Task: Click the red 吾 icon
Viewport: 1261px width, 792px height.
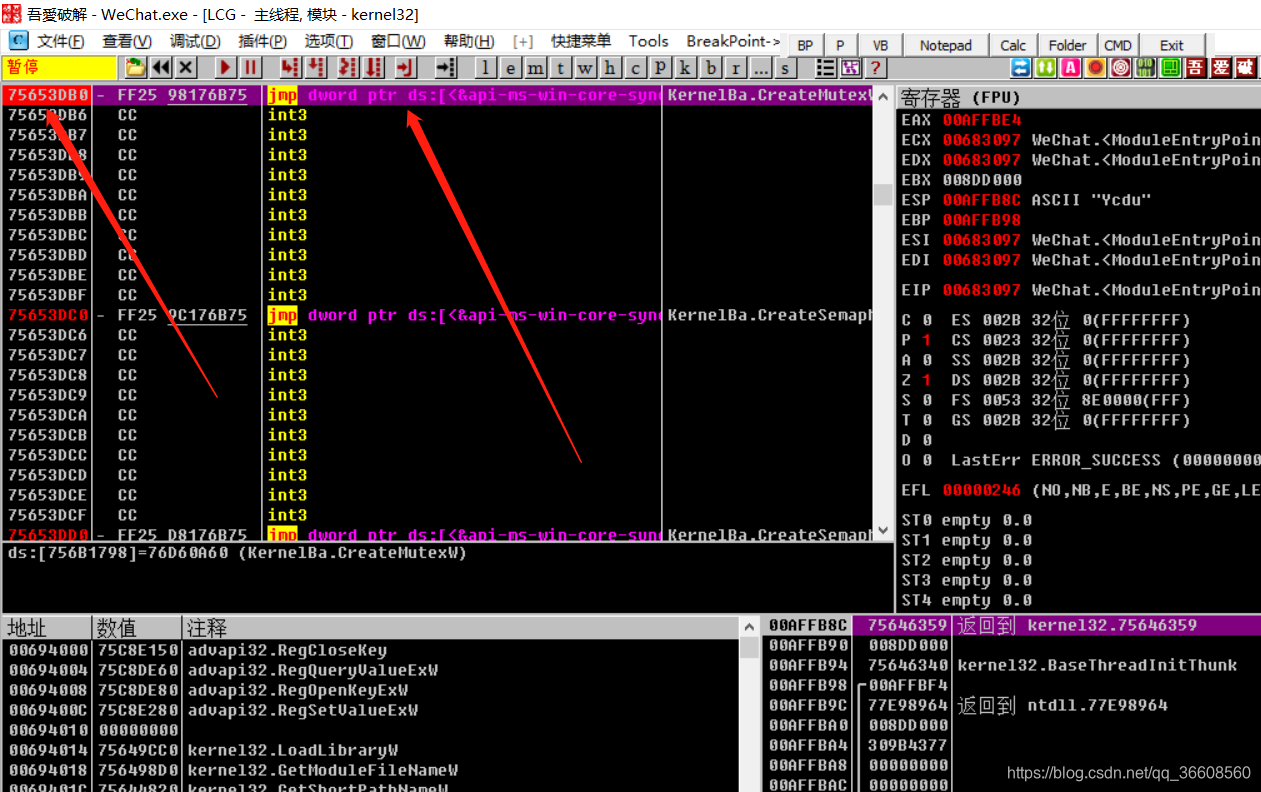Action: click(1196, 68)
